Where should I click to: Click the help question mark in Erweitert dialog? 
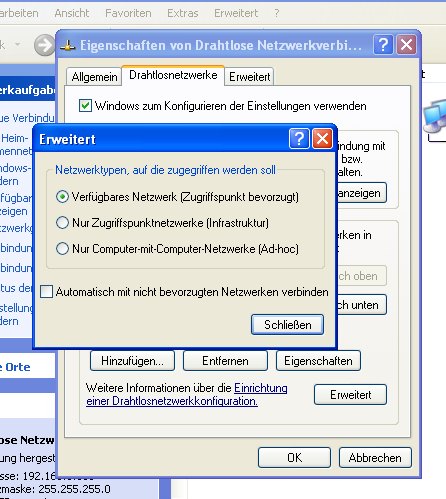coord(299,138)
